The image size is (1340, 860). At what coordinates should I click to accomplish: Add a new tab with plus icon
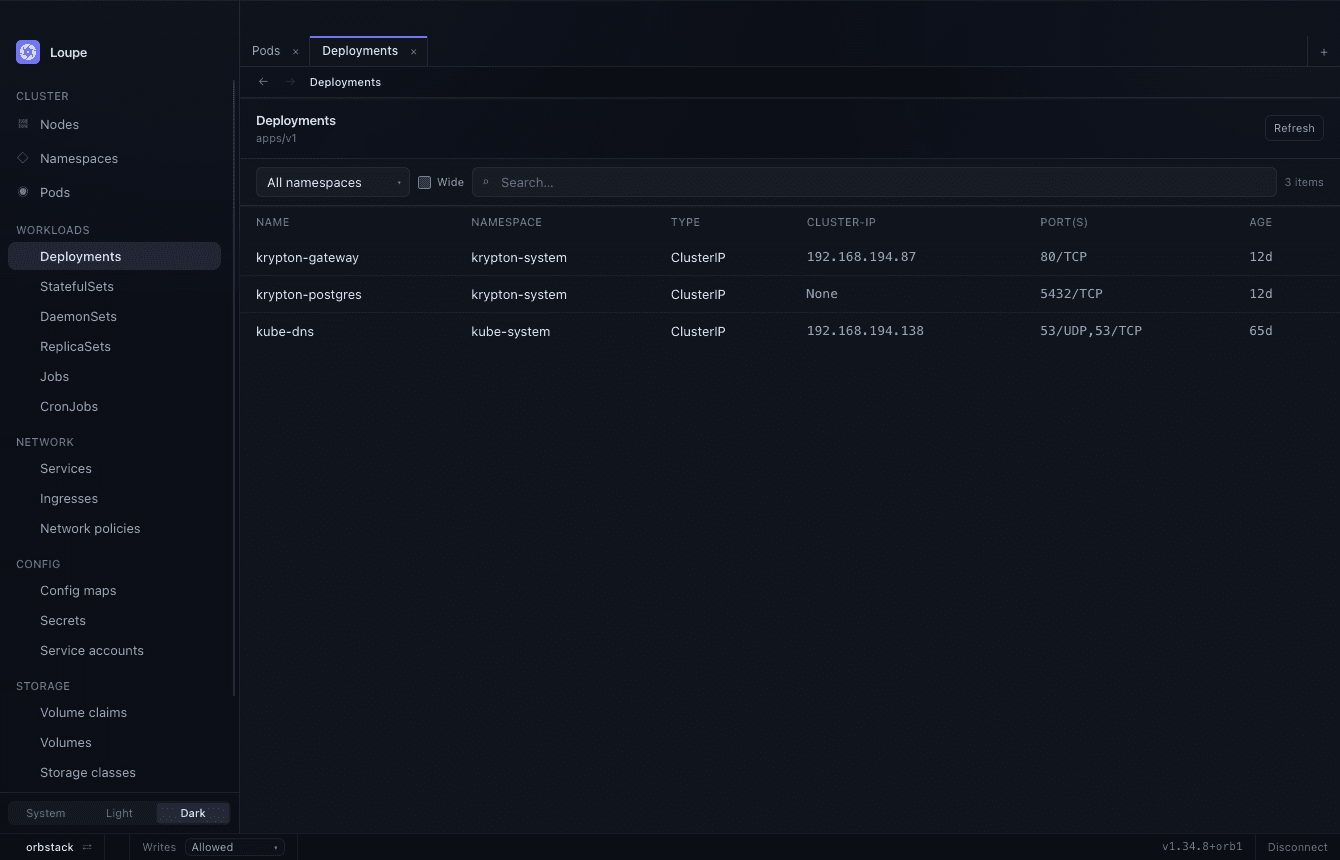(1324, 52)
